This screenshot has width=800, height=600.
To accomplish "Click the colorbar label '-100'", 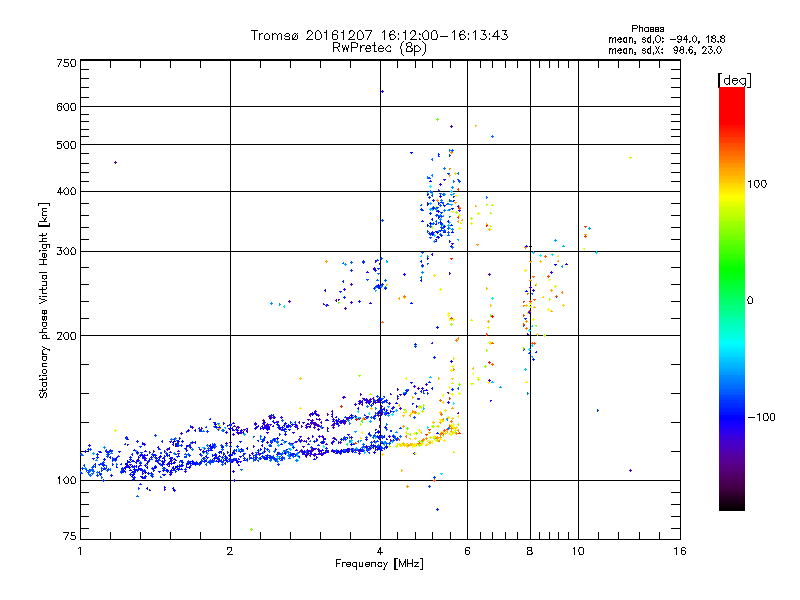I will point(761,417).
